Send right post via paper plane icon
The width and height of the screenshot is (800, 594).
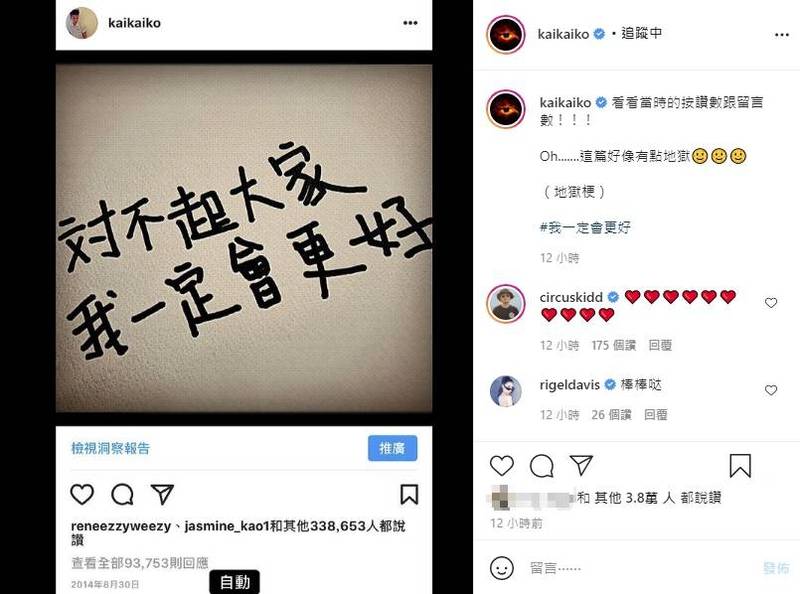tap(581, 465)
